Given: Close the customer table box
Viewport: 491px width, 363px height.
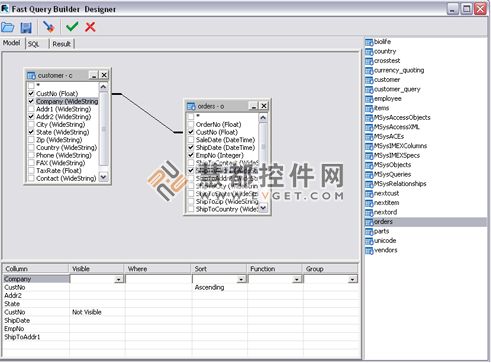Looking at the screenshot, I should click(104, 75).
